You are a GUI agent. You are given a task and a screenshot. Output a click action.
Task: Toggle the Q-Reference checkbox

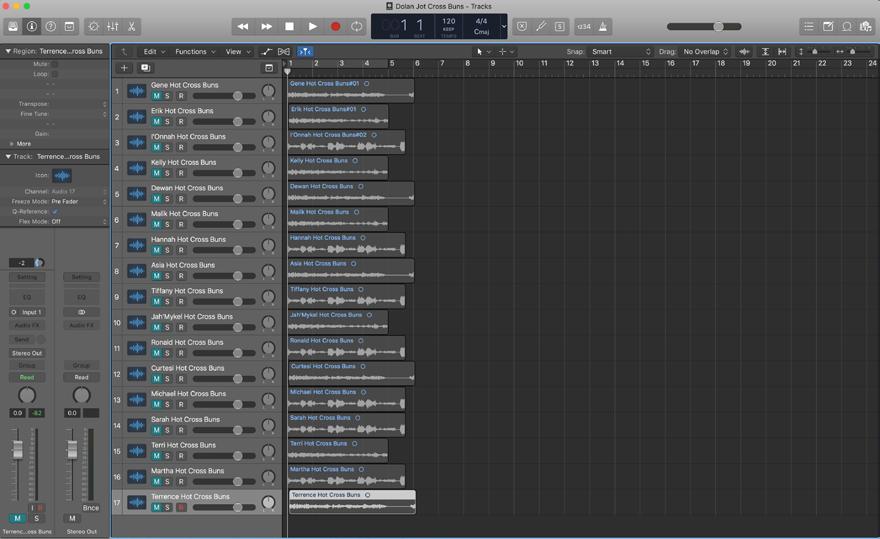pos(55,212)
